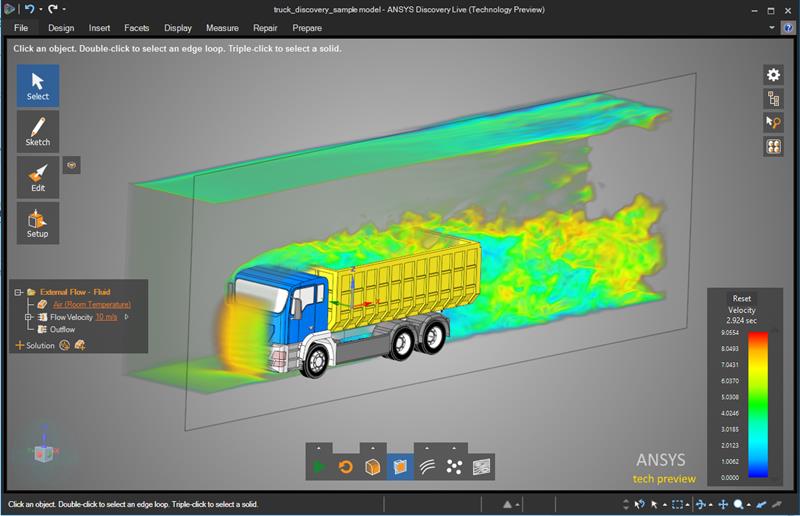Open the Insert tab
Viewport: 800px width, 516px height.
(99, 28)
